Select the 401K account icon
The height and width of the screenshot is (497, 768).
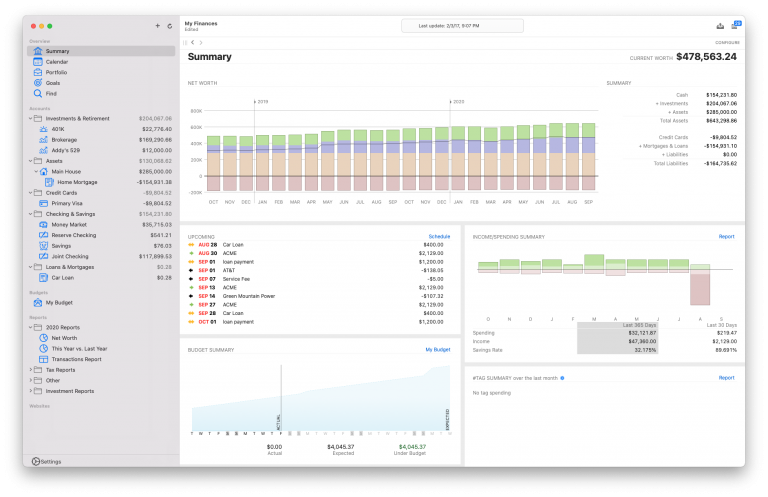tap(44, 129)
